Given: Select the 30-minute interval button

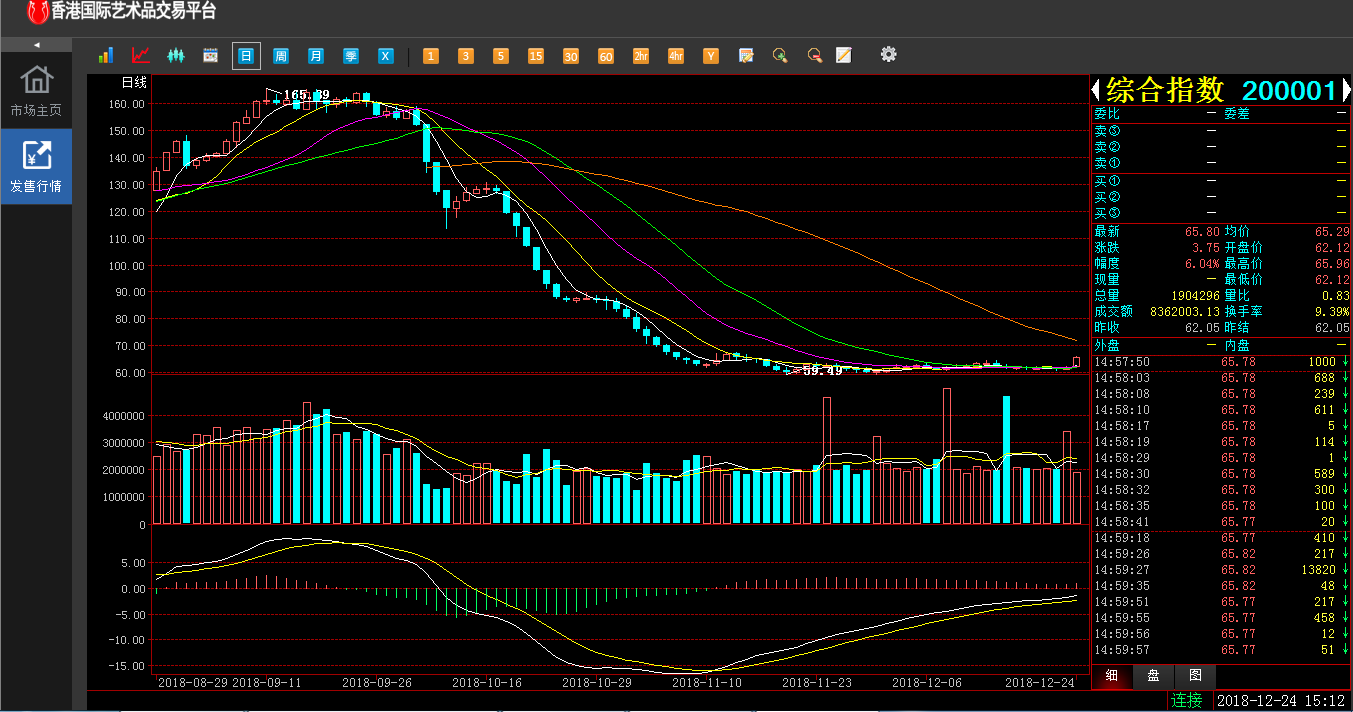Looking at the screenshot, I should [x=571, y=56].
